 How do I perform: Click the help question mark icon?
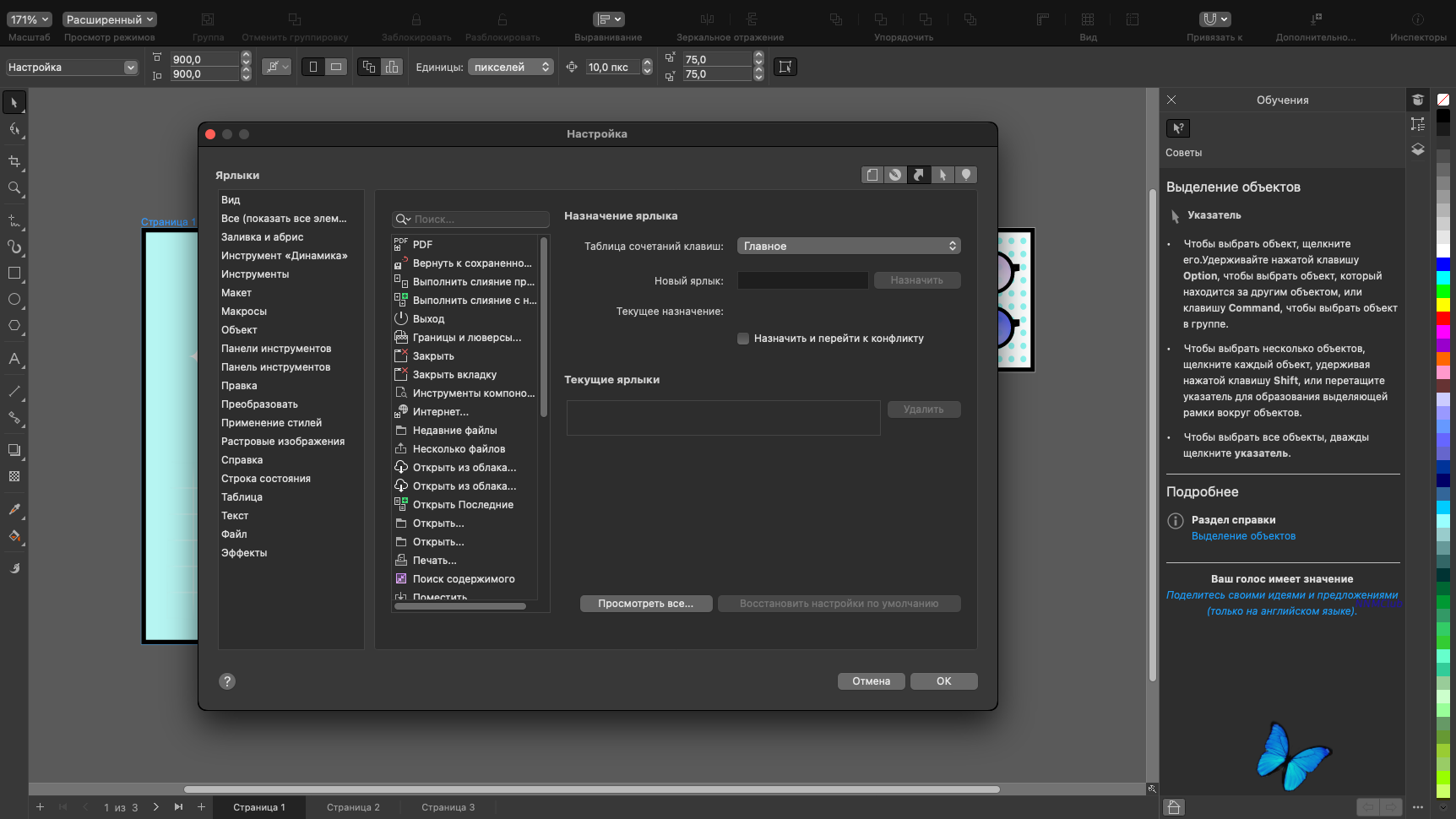click(x=227, y=681)
